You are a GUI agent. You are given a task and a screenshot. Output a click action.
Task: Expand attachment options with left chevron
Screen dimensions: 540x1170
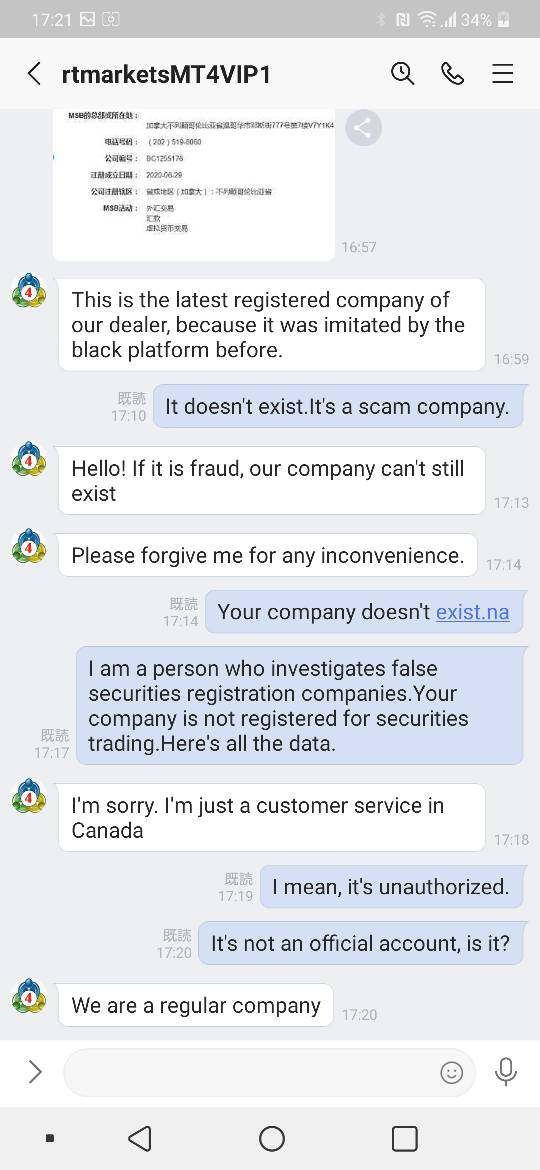(34, 1072)
